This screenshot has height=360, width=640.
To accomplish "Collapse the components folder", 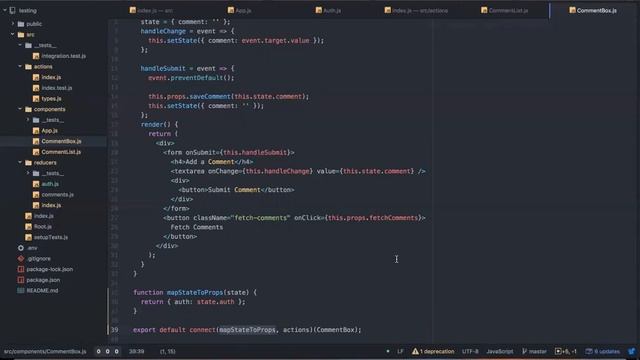I will coord(20,109).
